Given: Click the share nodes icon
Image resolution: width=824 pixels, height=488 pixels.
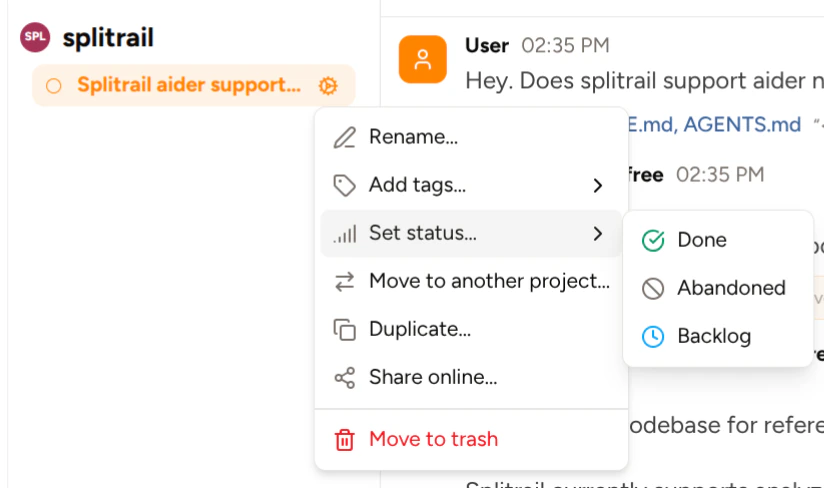Looking at the screenshot, I should [345, 378].
